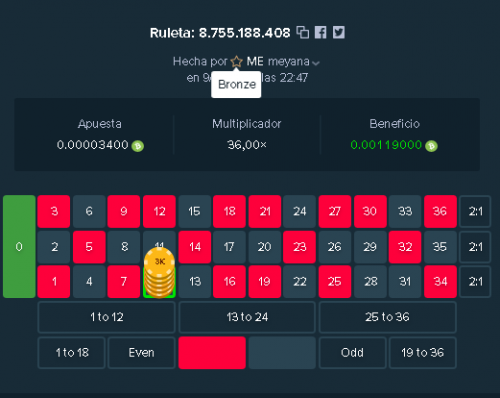Select number 16 on the board
Image resolution: width=500 pixels, height=398 pixels.
229,282
